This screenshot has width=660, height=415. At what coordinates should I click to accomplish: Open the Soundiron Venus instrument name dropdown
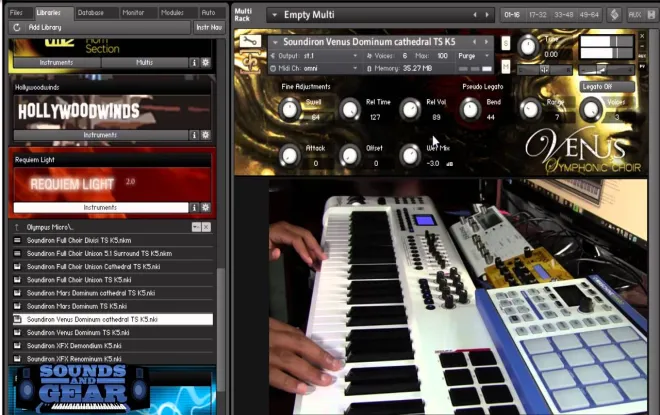coord(275,42)
